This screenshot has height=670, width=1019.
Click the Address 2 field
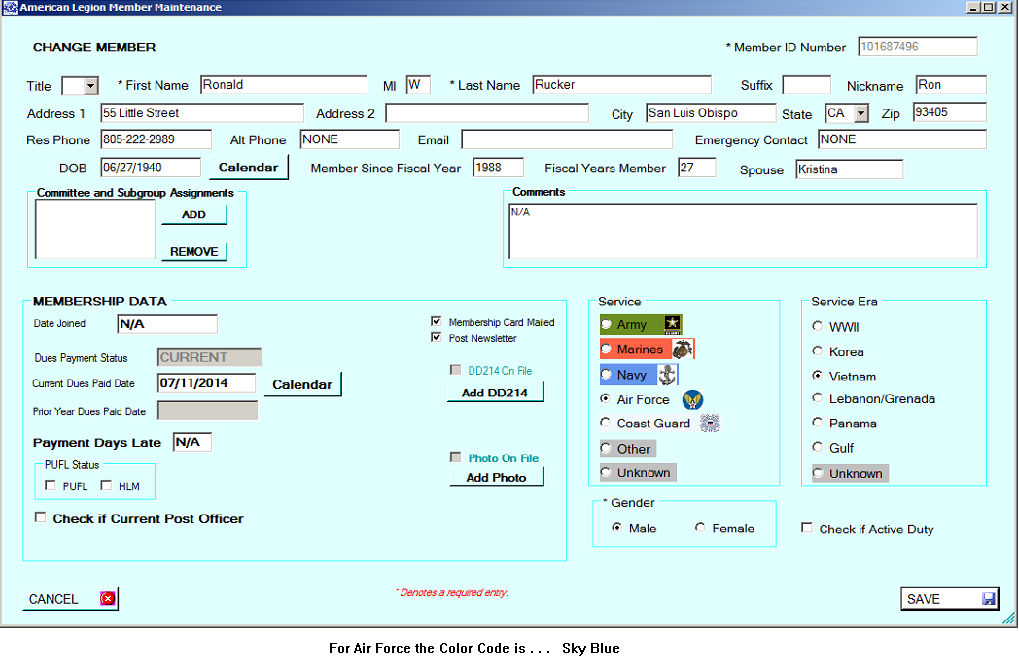[x=487, y=113]
